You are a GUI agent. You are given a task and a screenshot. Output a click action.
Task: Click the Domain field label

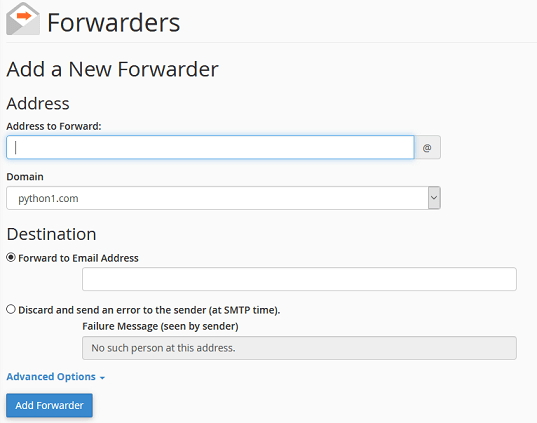tap(25, 177)
